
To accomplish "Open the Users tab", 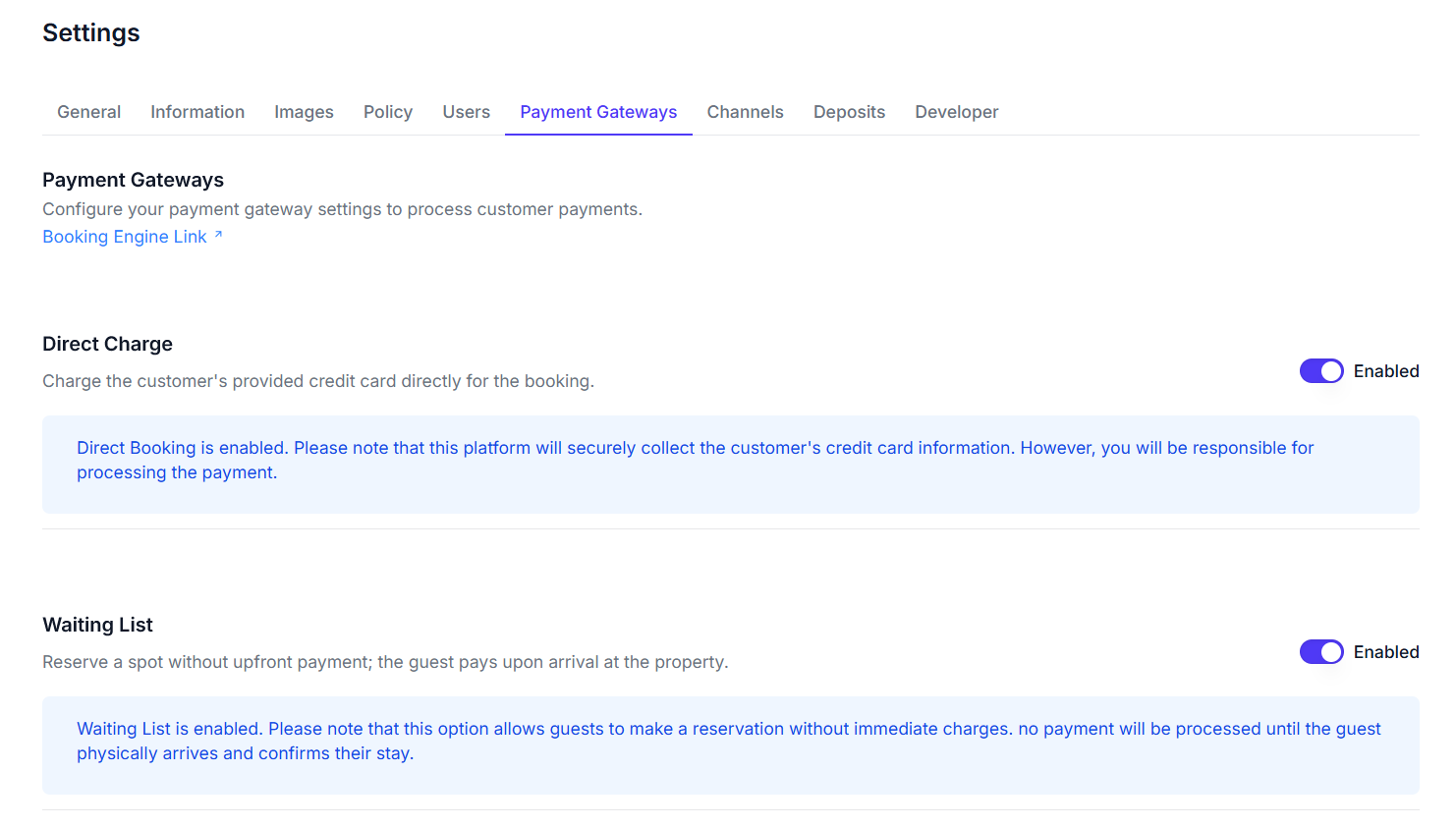I will point(466,112).
